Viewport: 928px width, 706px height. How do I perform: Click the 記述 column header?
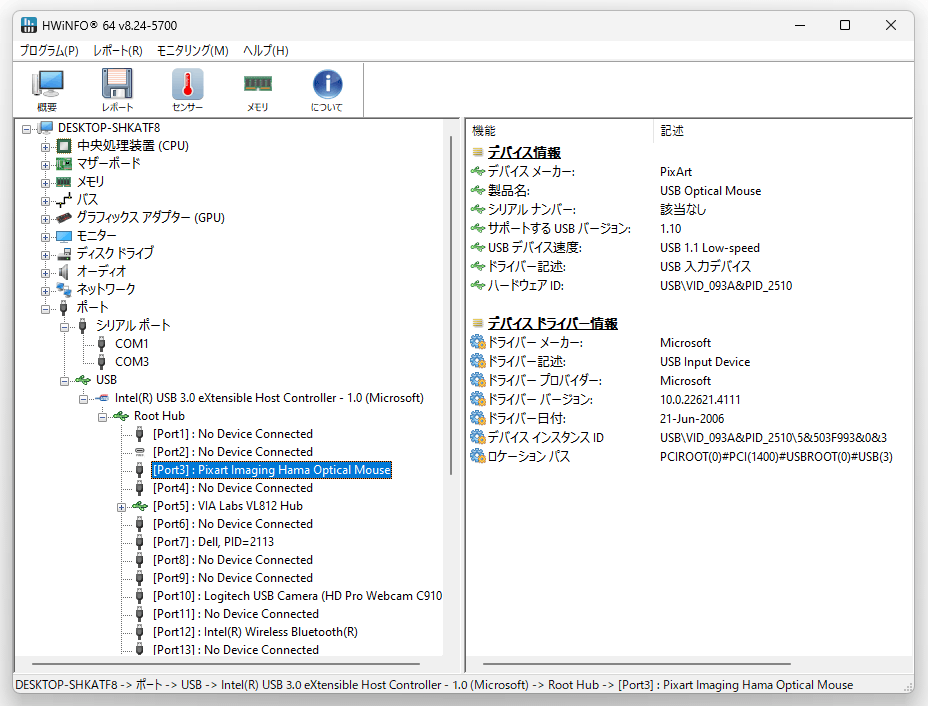tap(672, 131)
